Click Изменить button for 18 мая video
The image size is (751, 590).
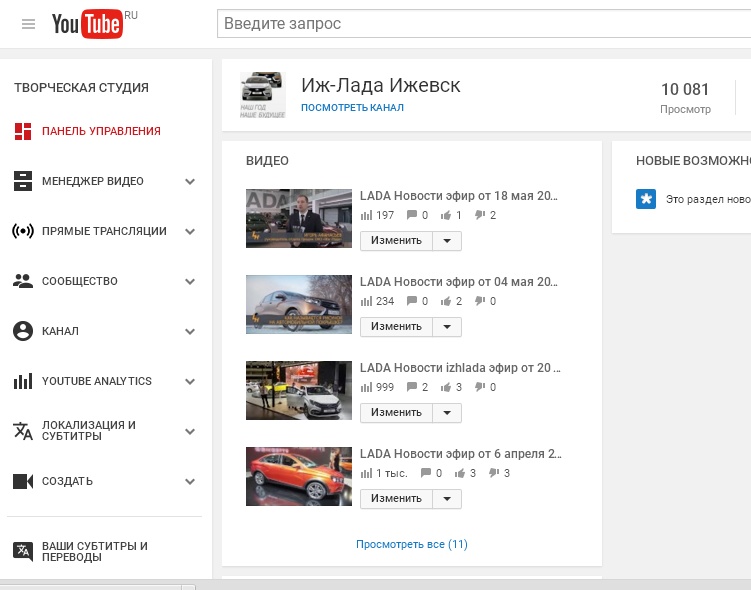(396, 241)
